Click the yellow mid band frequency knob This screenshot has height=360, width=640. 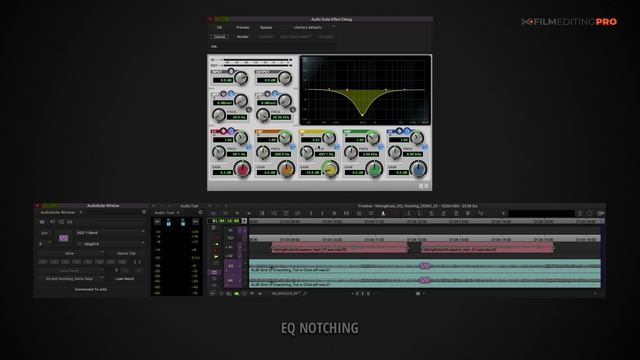point(307,153)
